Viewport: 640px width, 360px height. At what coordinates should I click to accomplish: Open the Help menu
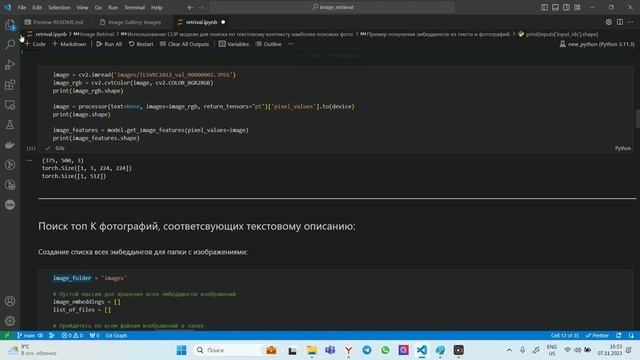pos(157,7)
